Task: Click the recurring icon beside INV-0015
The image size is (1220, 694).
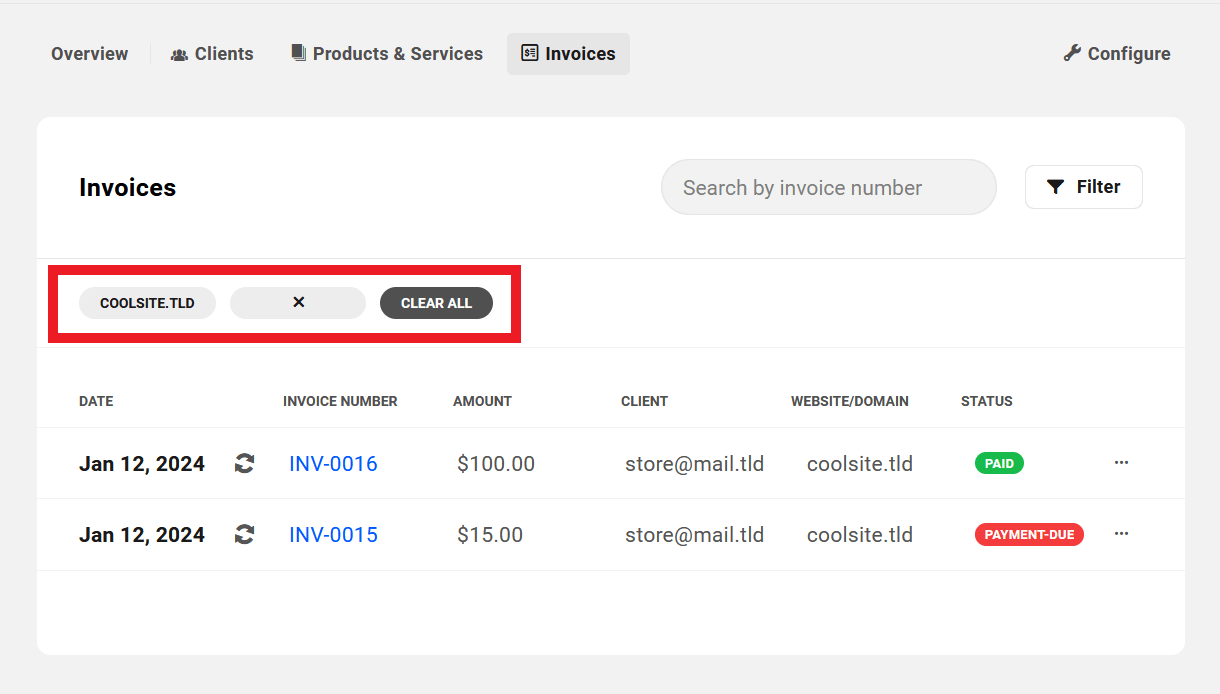Action: pos(244,534)
